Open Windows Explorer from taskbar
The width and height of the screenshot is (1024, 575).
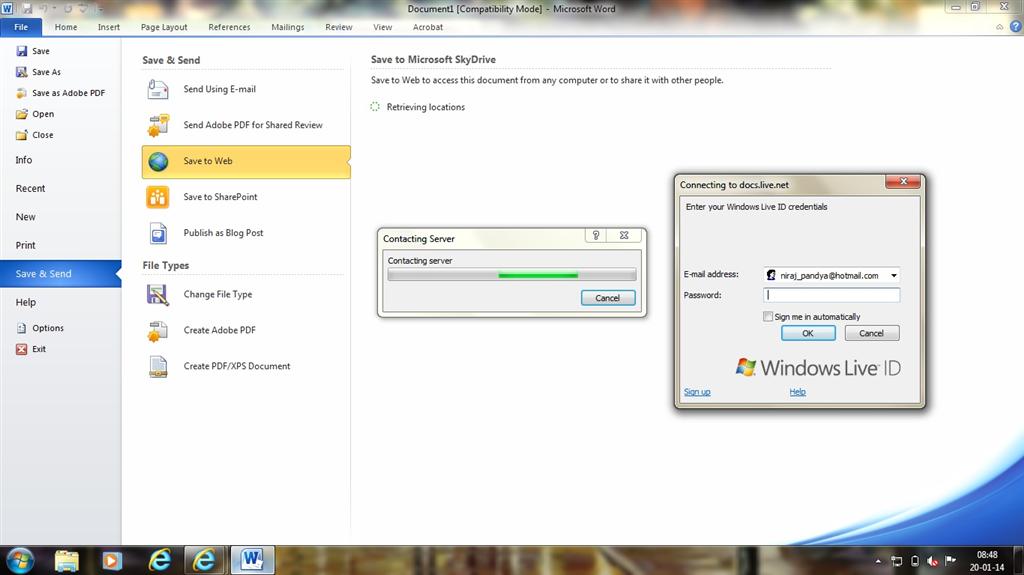(x=66, y=561)
